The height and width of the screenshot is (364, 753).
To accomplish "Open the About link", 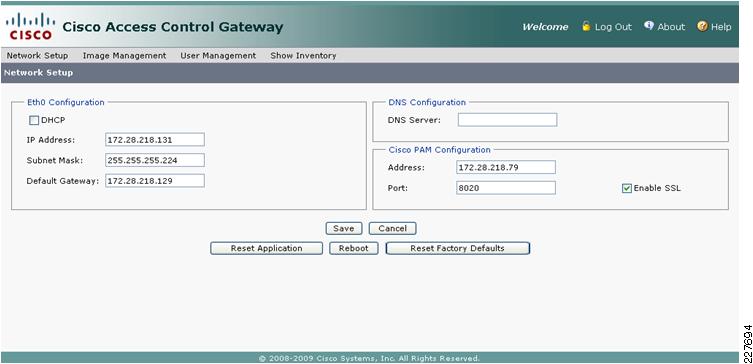I will click(671, 27).
